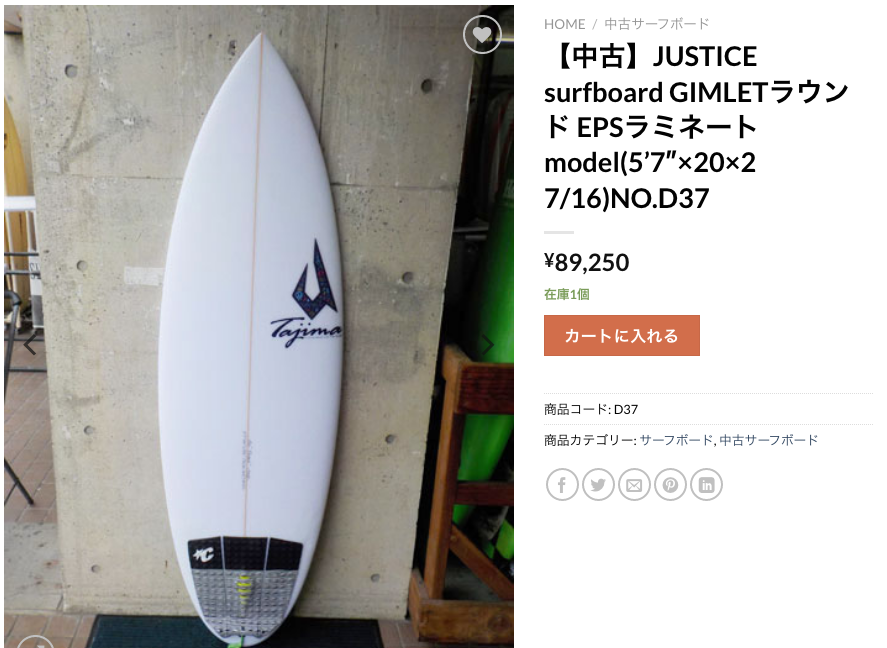887x648 pixels.
Task: Click the 在庫1個 stock label
Action: [567, 294]
